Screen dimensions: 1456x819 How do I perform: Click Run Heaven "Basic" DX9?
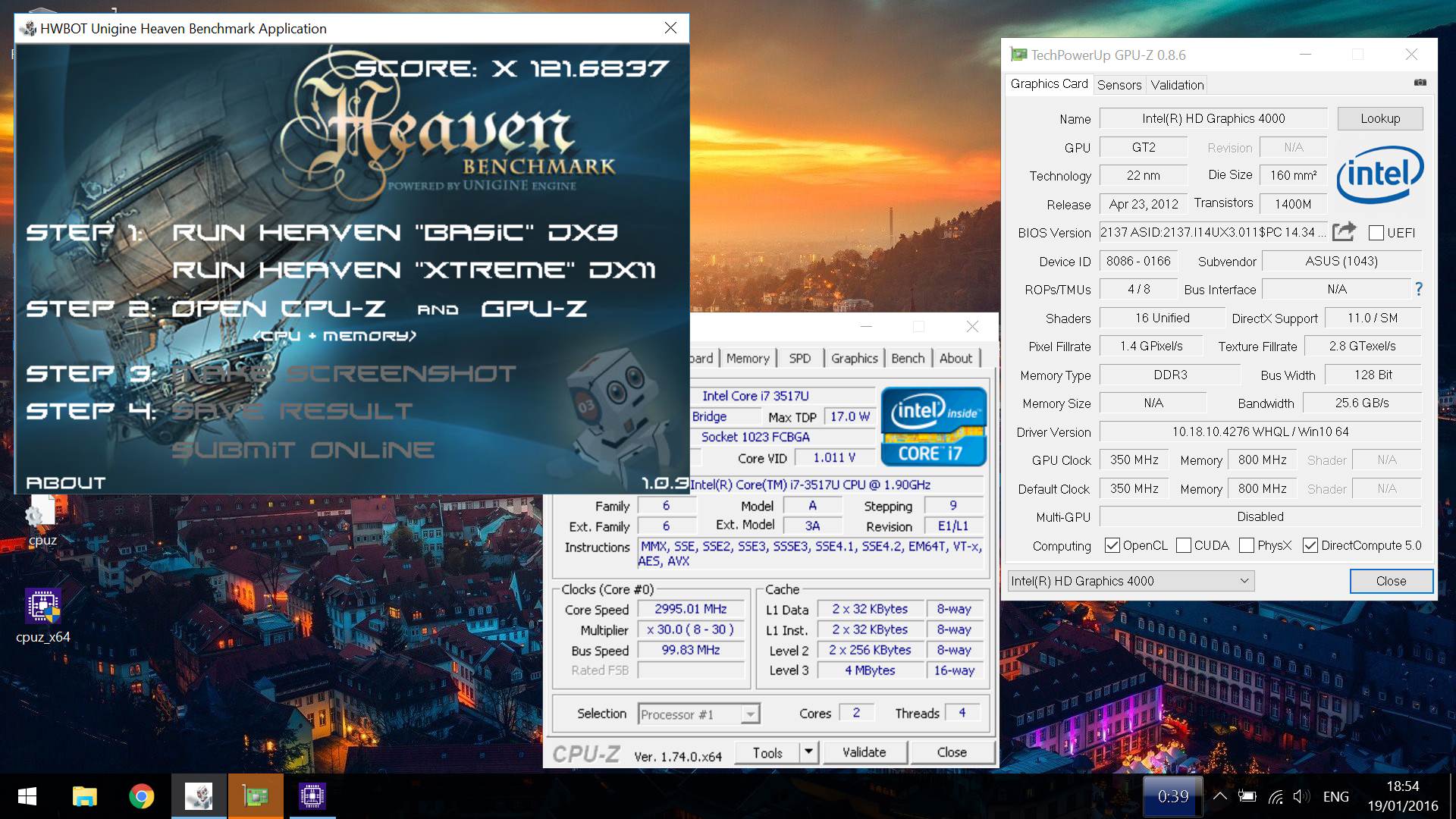click(x=395, y=232)
